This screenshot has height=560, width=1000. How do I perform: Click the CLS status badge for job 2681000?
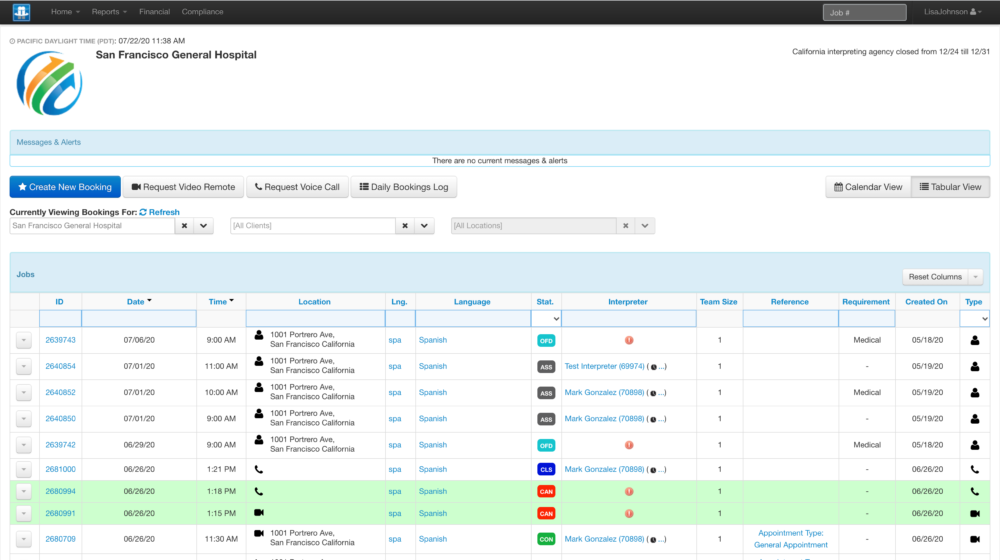[546, 469]
